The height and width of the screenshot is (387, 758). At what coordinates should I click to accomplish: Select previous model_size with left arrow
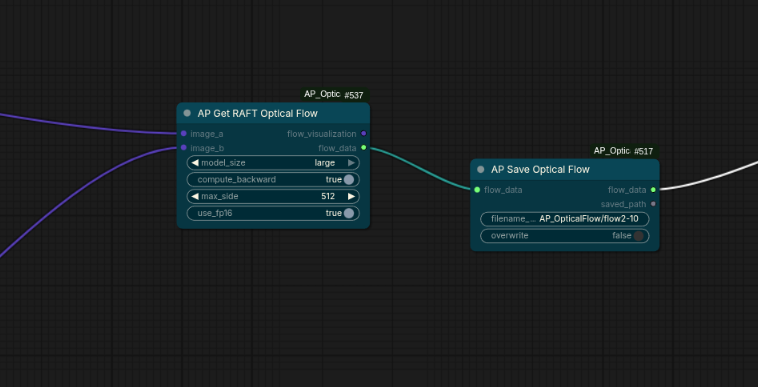click(x=195, y=163)
